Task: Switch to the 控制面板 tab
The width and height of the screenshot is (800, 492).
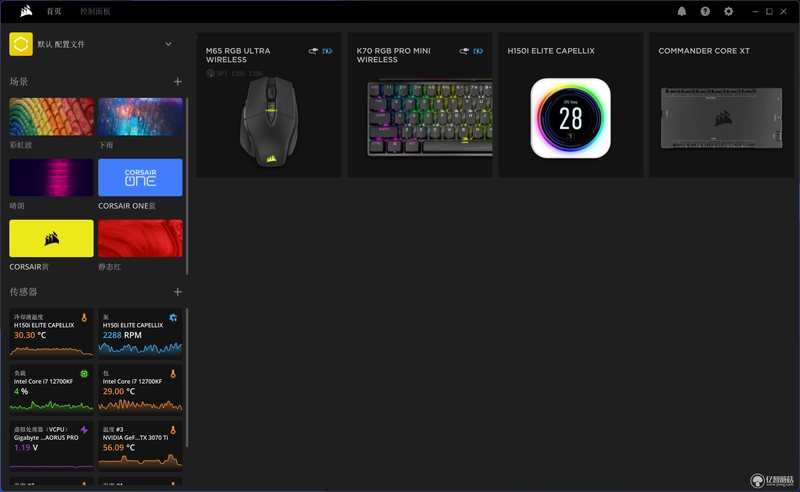Action: (95, 11)
